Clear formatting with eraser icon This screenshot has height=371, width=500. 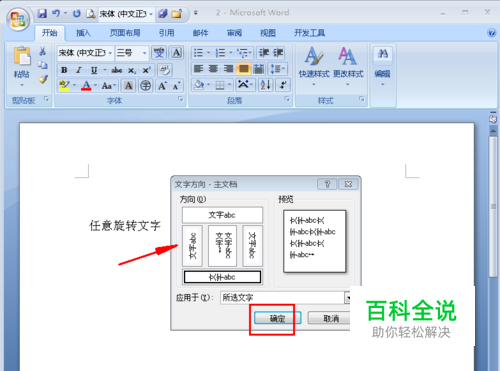click(165, 70)
